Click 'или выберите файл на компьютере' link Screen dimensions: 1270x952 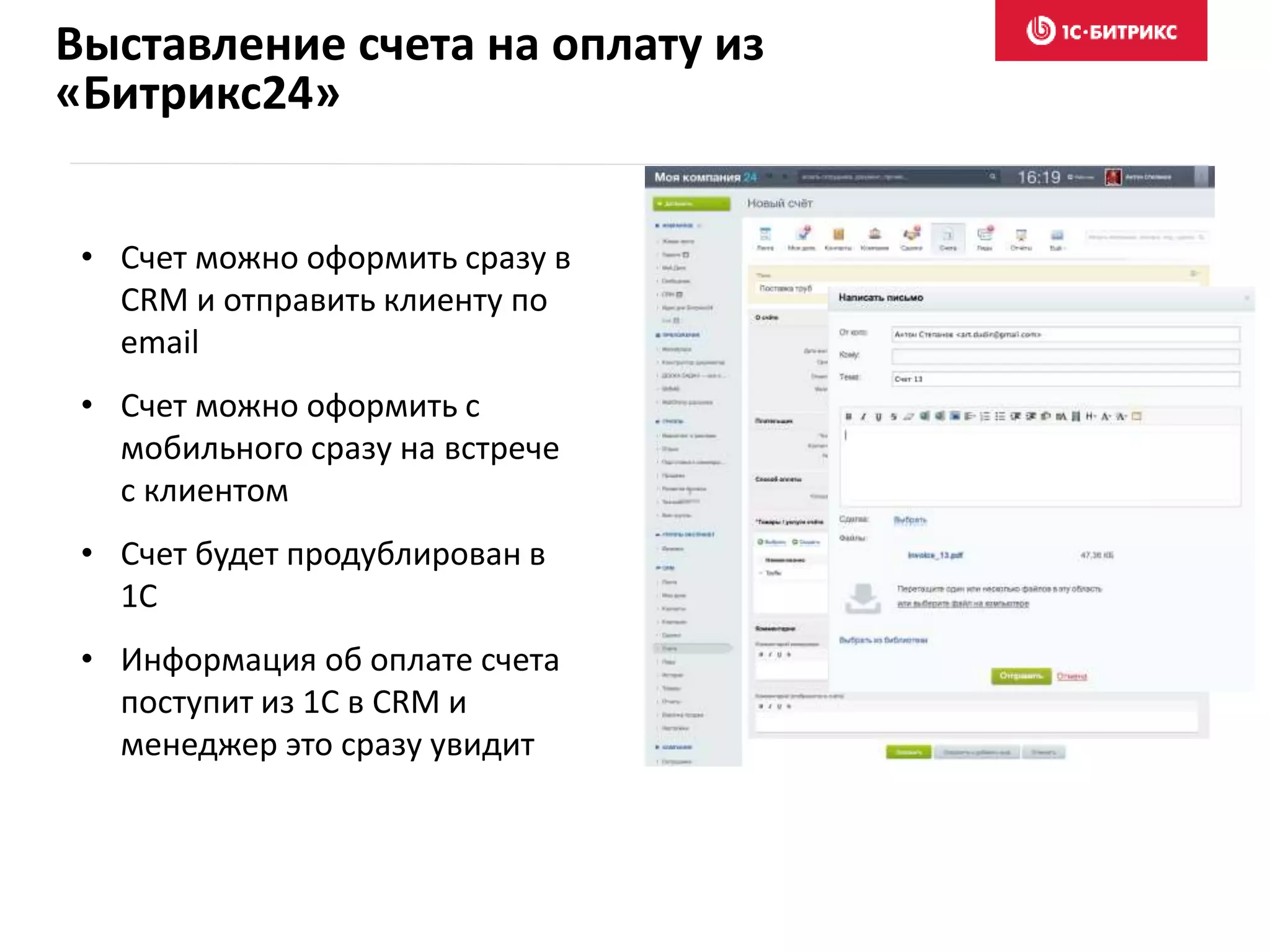click(x=963, y=604)
